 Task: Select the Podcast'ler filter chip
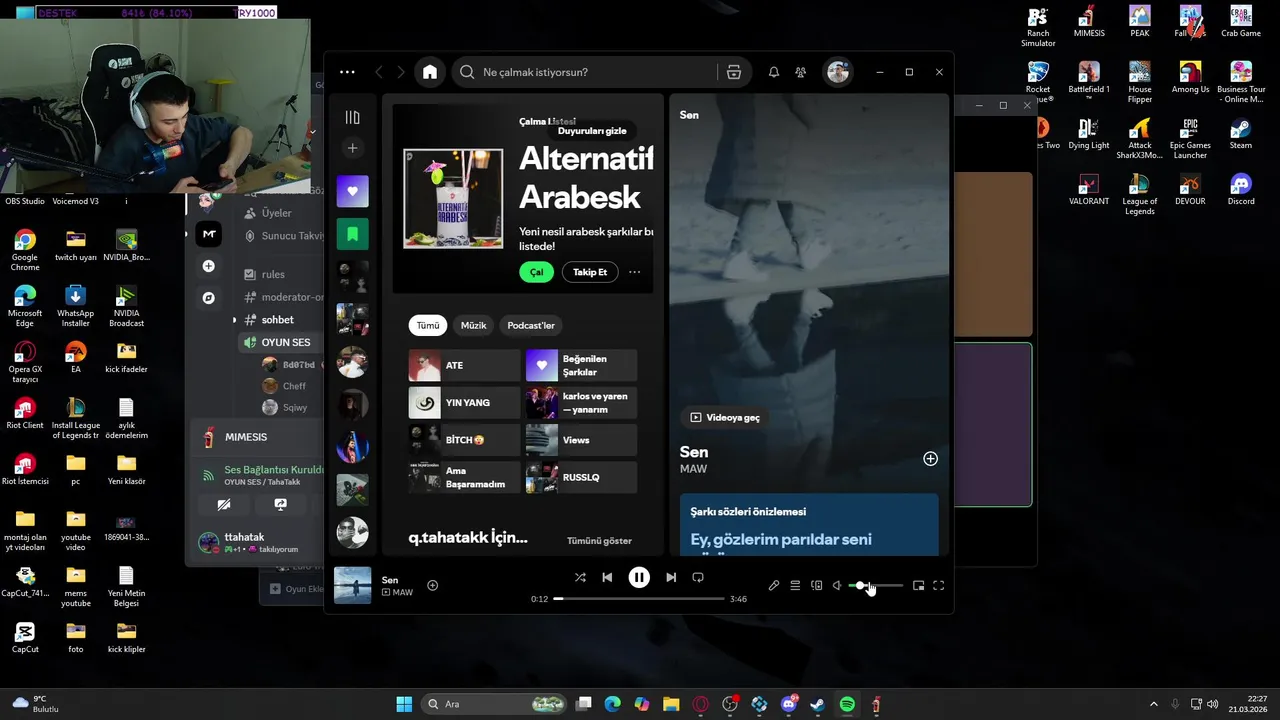tap(531, 325)
